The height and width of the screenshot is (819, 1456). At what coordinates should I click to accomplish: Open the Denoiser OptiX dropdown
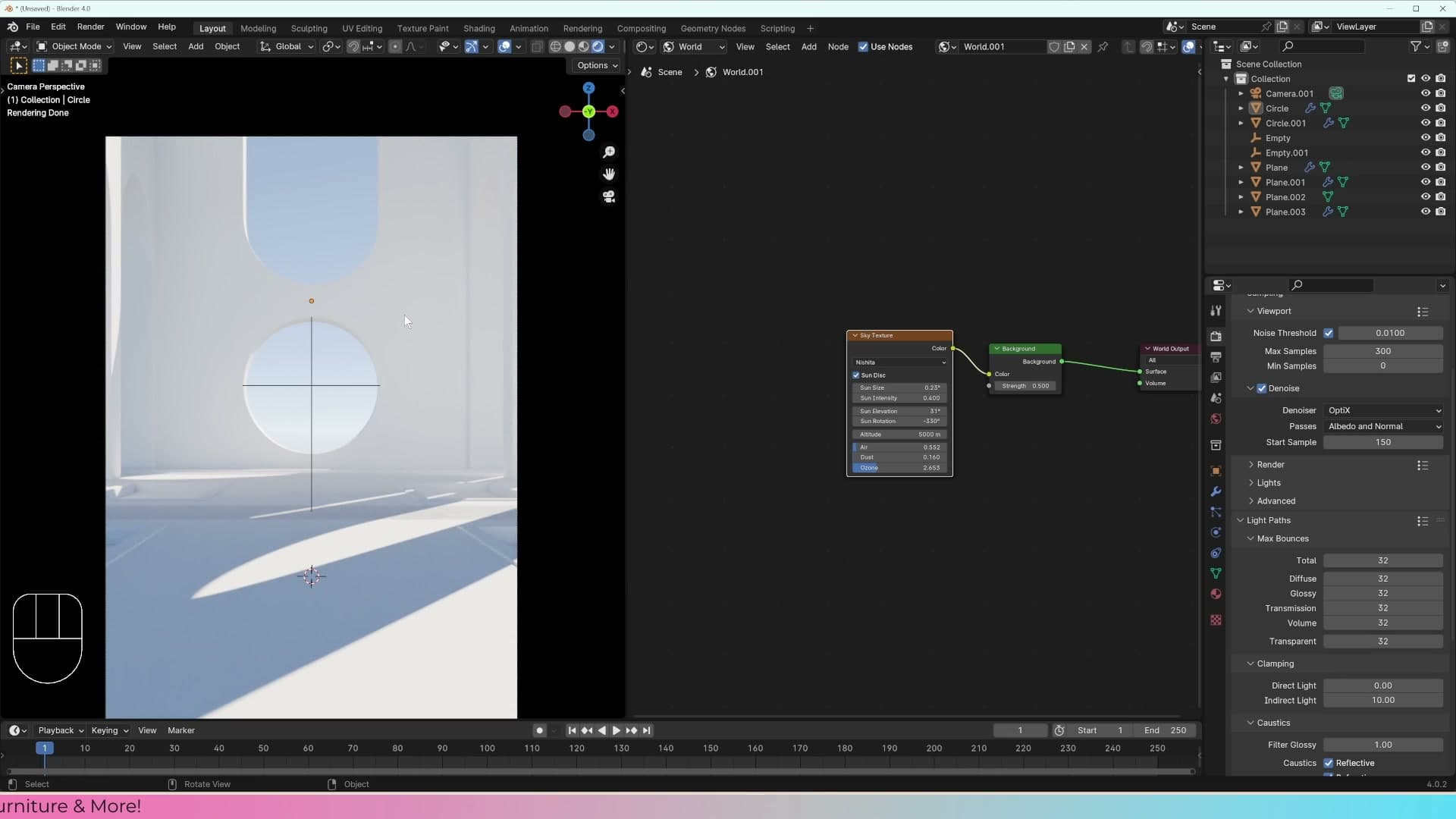coord(1383,410)
